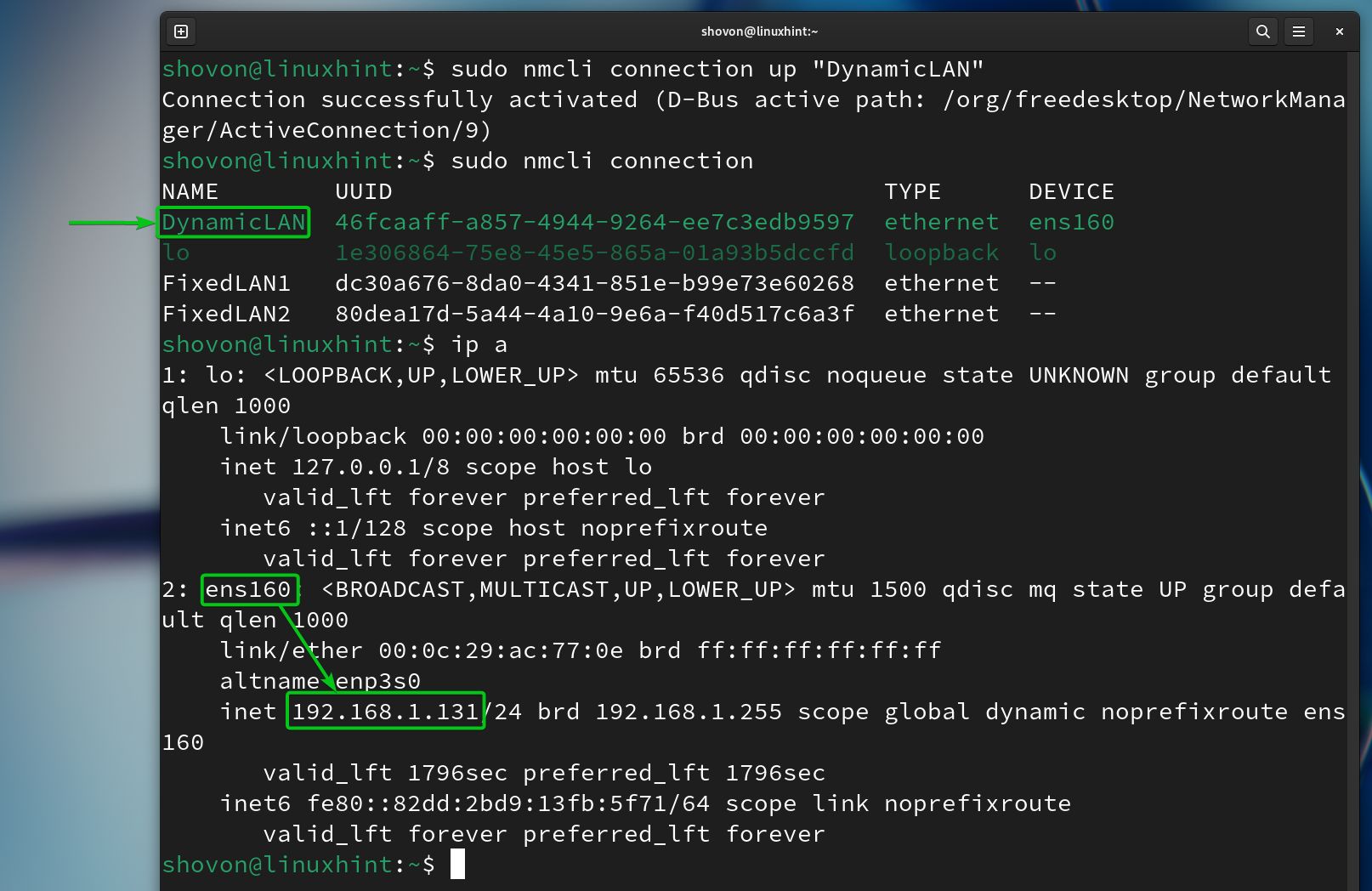Viewport: 1372px width, 891px height.
Task: Click the highlighted IP address 192.168.1.131
Action: 385,712
